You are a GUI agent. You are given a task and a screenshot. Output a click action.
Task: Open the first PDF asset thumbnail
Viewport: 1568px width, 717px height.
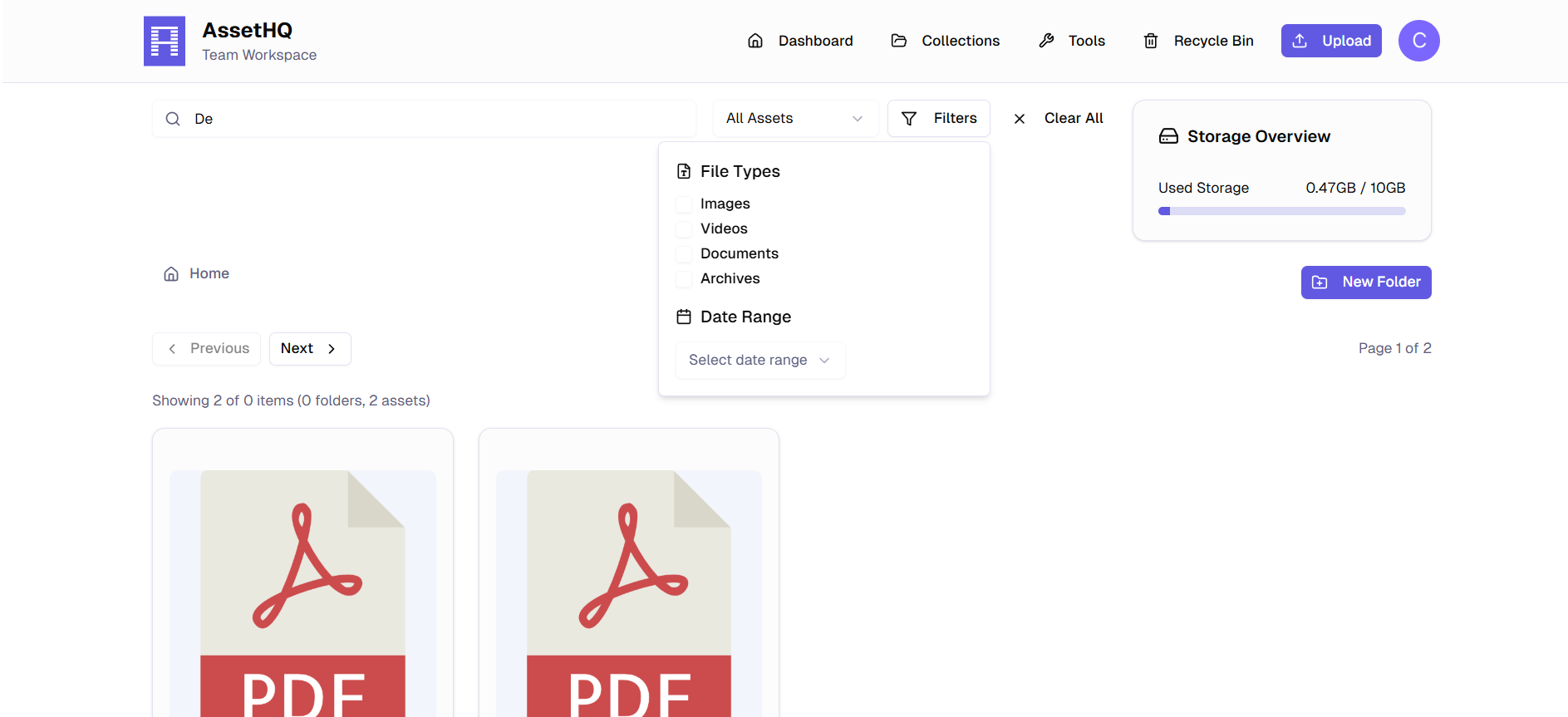click(x=302, y=593)
